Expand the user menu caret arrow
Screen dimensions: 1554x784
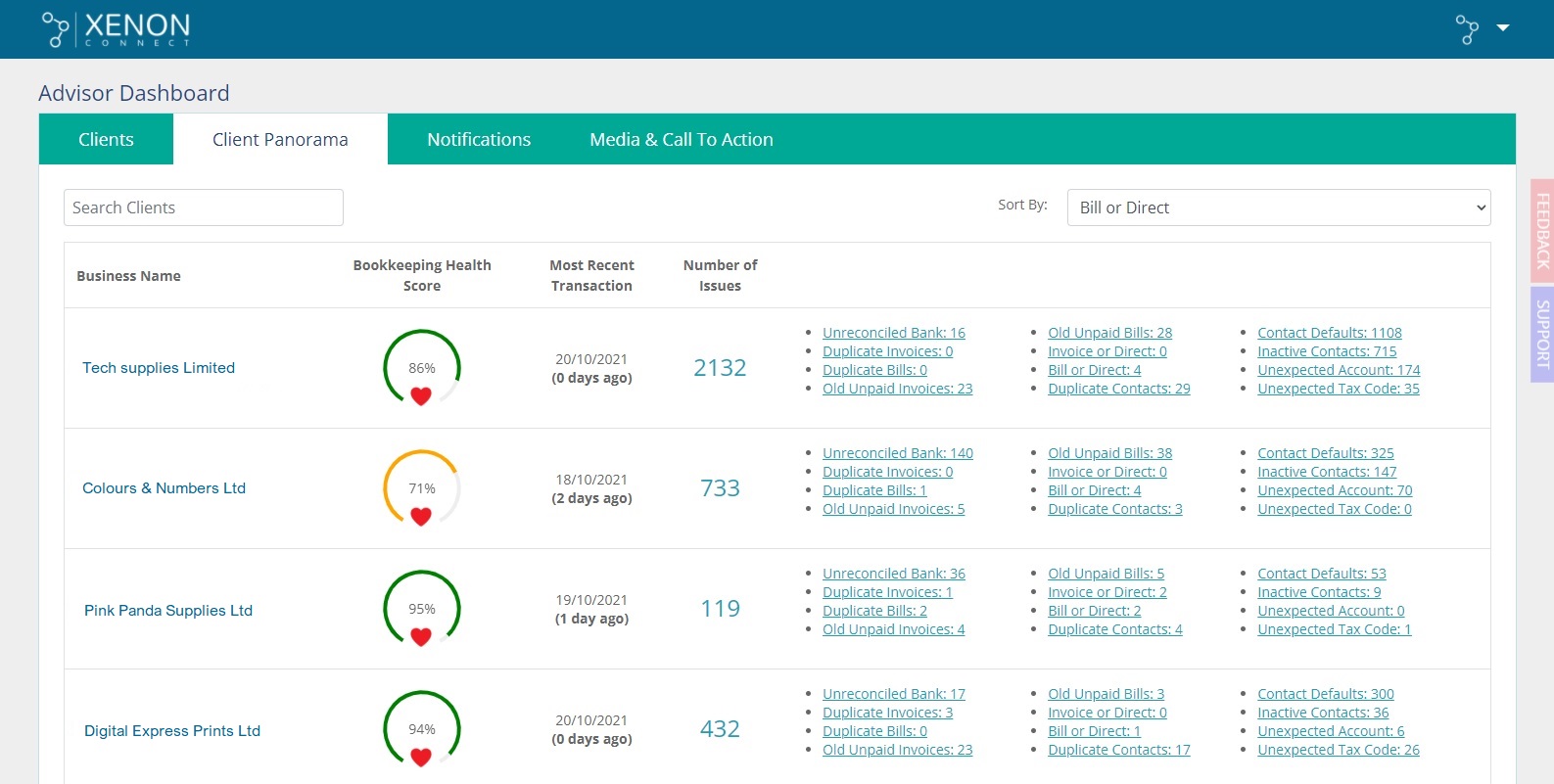[x=1503, y=28]
